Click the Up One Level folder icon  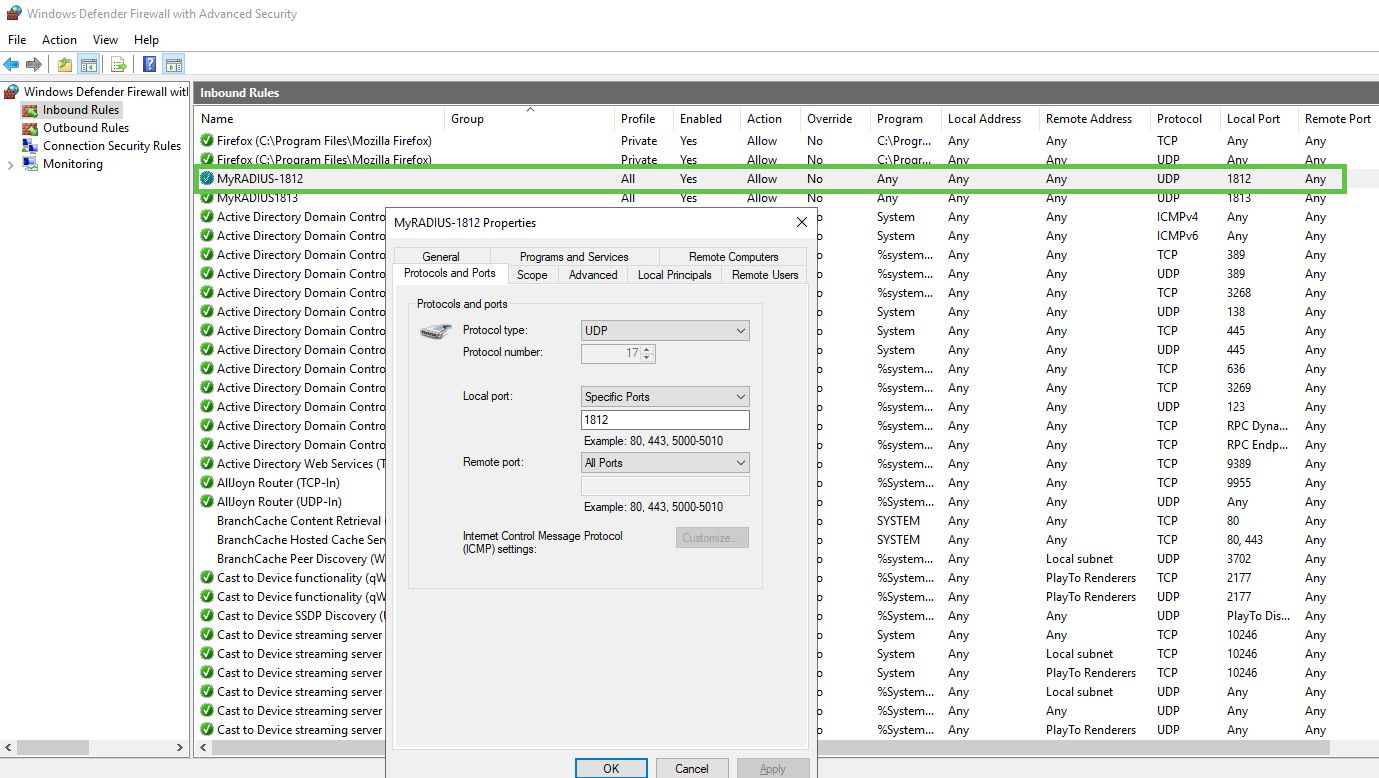click(x=65, y=65)
